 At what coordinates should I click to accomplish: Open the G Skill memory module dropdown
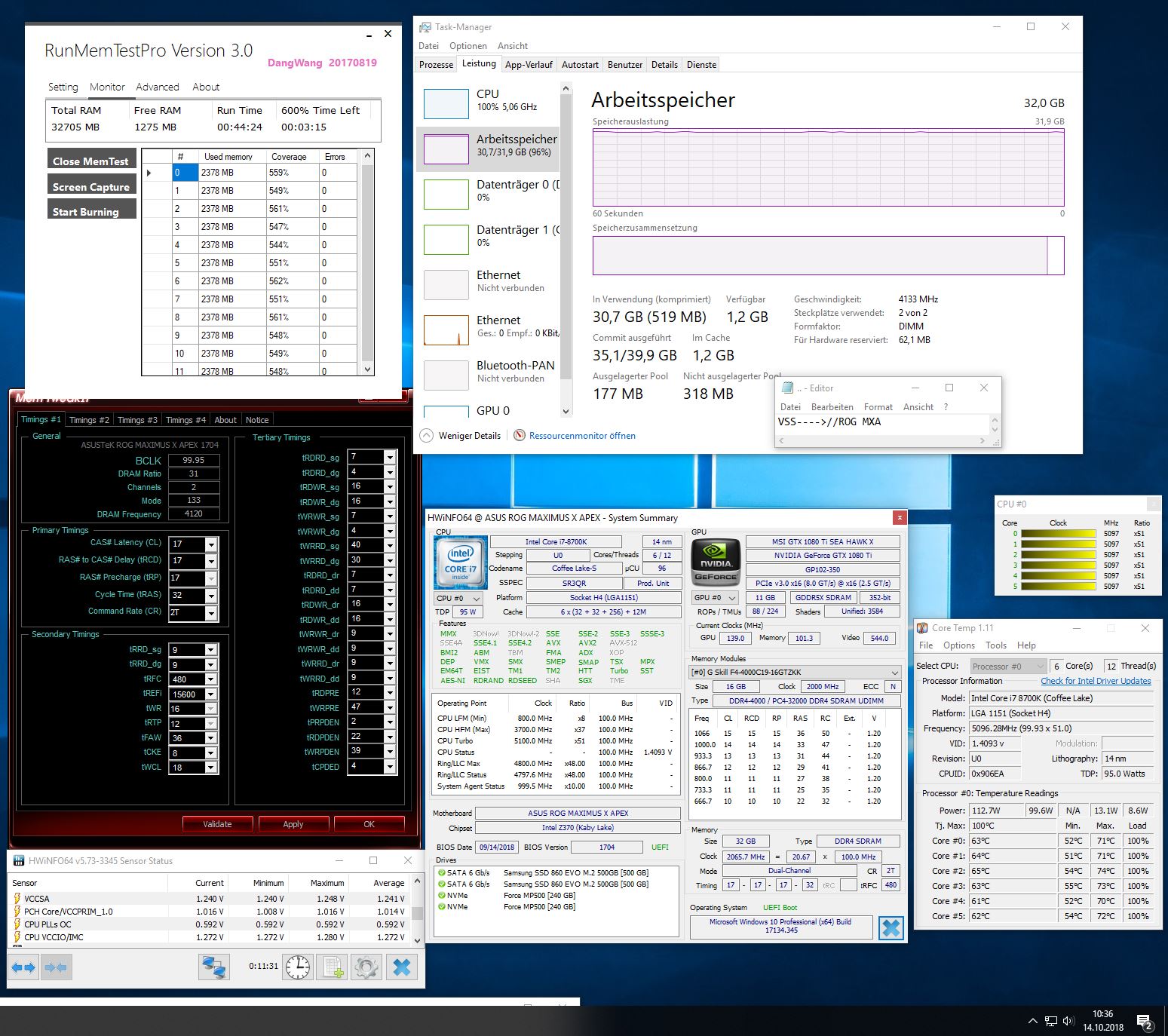tap(796, 673)
